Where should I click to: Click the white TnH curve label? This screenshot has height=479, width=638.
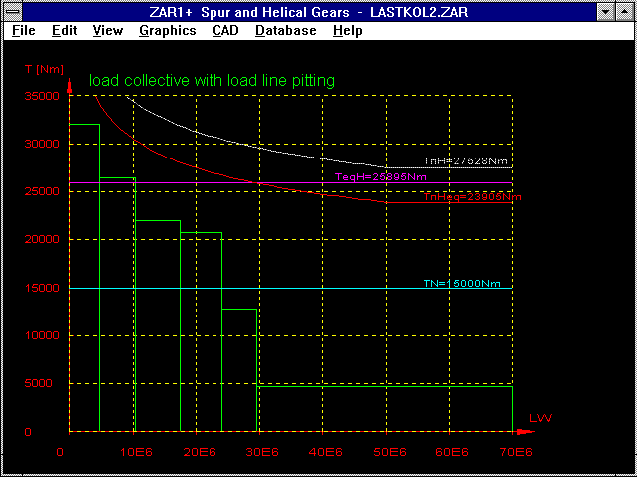click(x=466, y=160)
